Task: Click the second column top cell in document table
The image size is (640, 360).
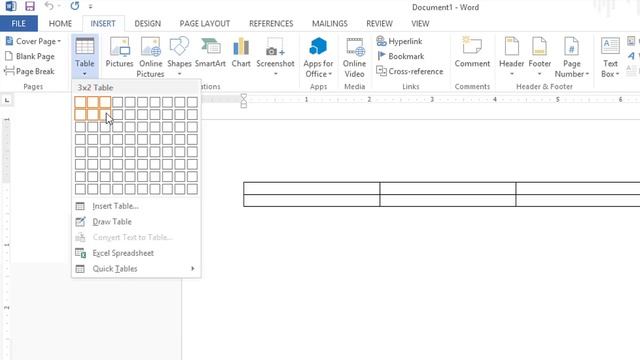Action: tap(448, 188)
